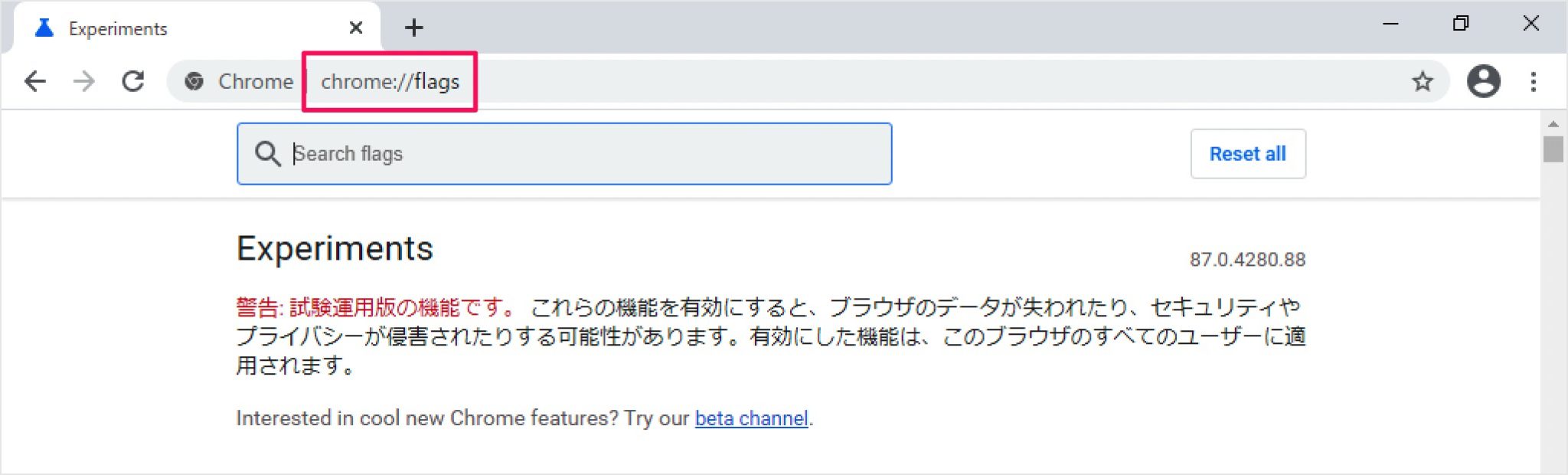Click the forward navigation arrow
This screenshot has height=475, width=1568.
tap(84, 81)
